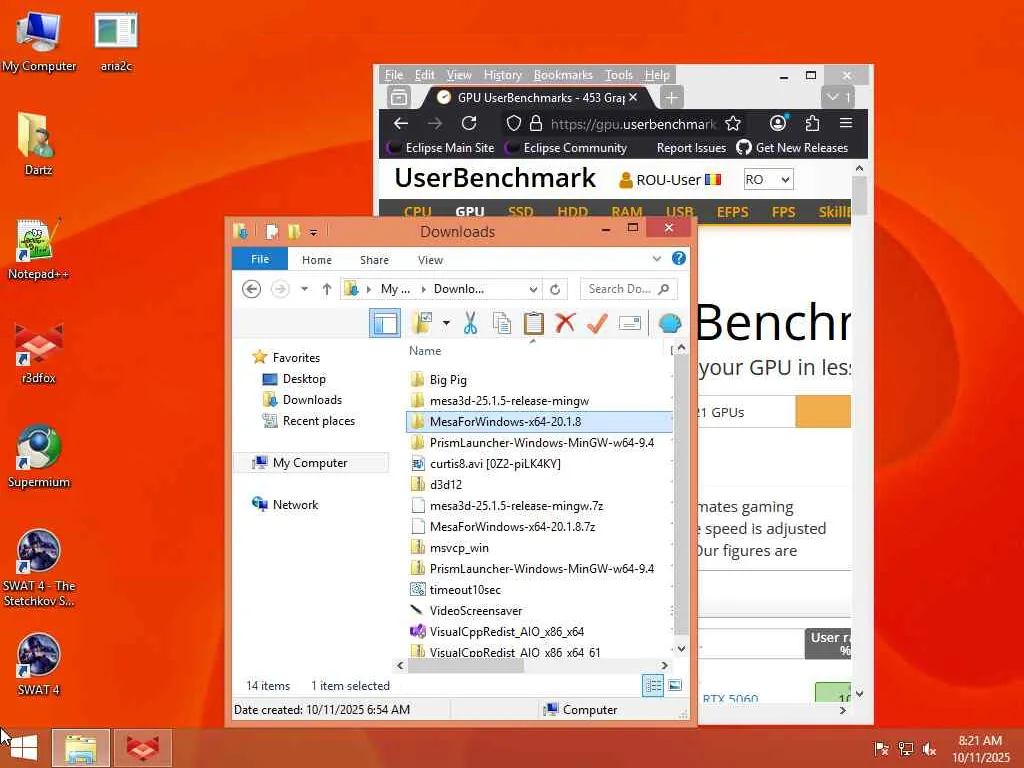Open the browser account icon
The image size is (1024, 768).
click(x=778, y=123)
